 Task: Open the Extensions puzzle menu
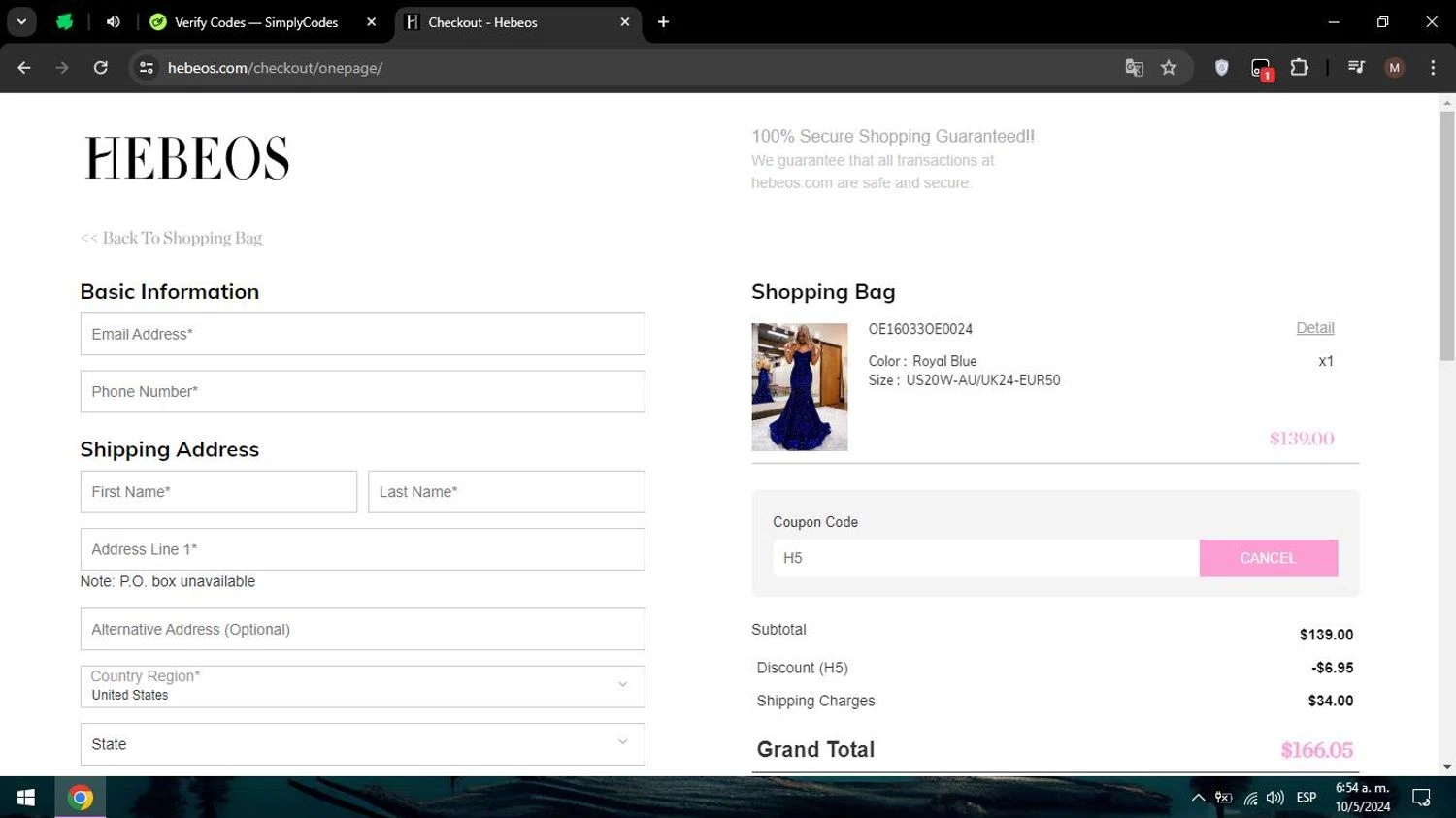[x=1299, y=68]
